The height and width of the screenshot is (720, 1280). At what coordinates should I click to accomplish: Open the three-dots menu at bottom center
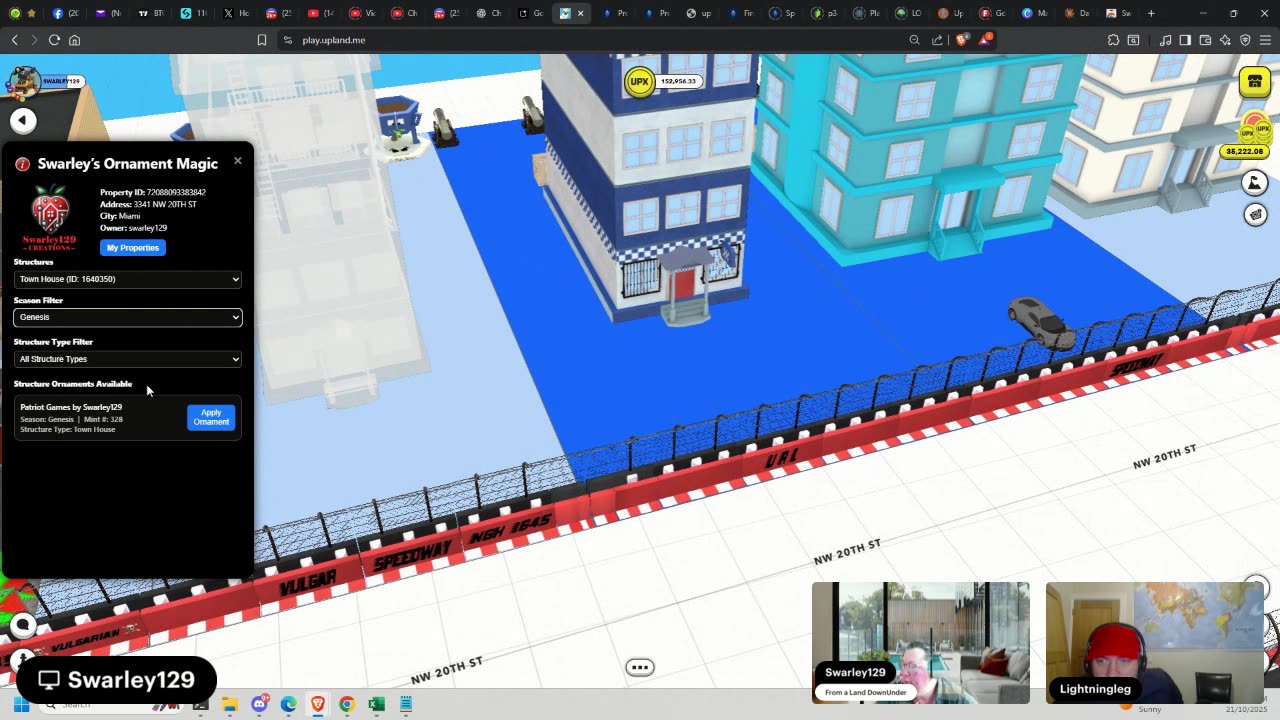tap(640, 667)
